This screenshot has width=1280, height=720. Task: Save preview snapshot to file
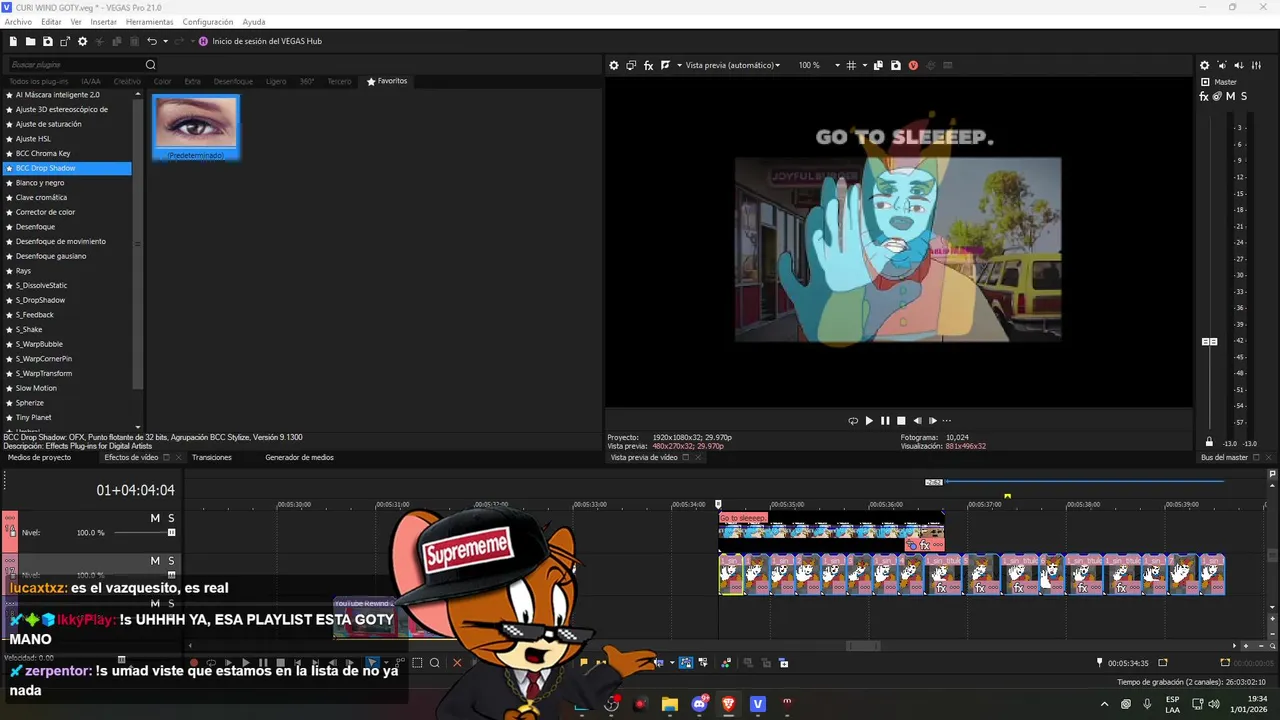[x=895, y=65]
